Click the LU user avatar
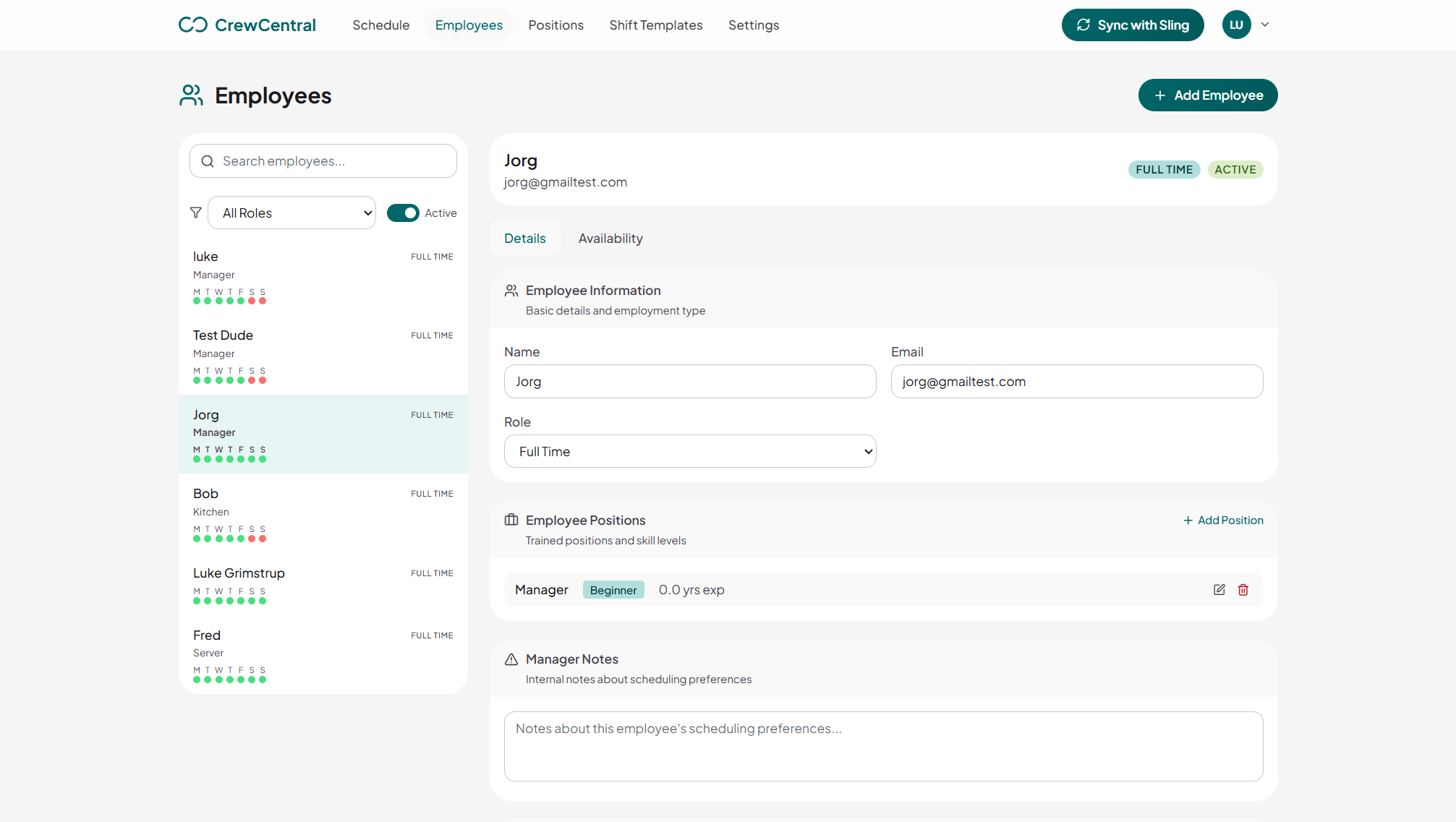The width and height of the screenshot is (1456, 822). click(1236, 25)
